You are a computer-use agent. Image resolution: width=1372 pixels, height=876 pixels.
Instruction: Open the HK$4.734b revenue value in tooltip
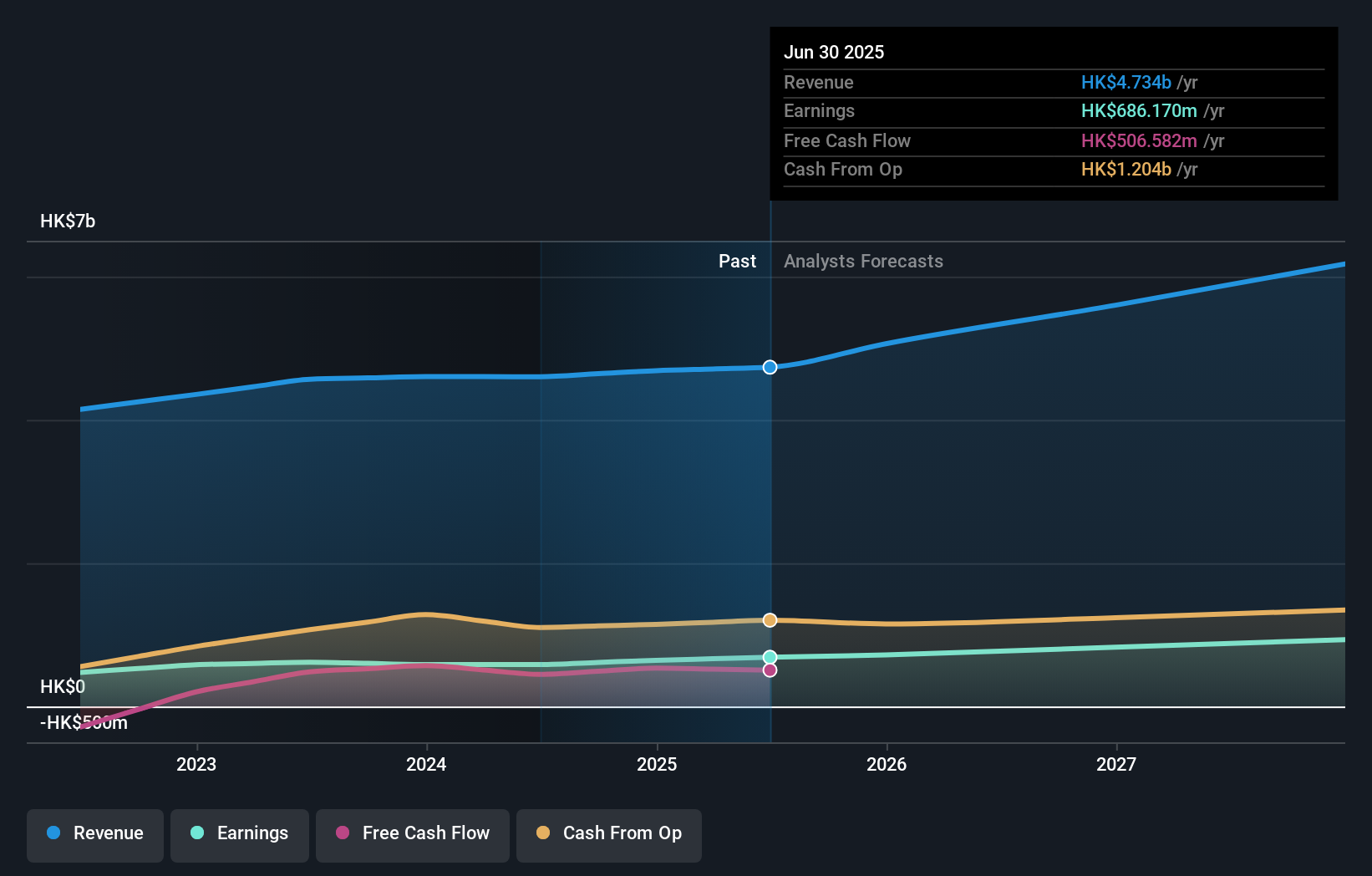coord(1126,82)
